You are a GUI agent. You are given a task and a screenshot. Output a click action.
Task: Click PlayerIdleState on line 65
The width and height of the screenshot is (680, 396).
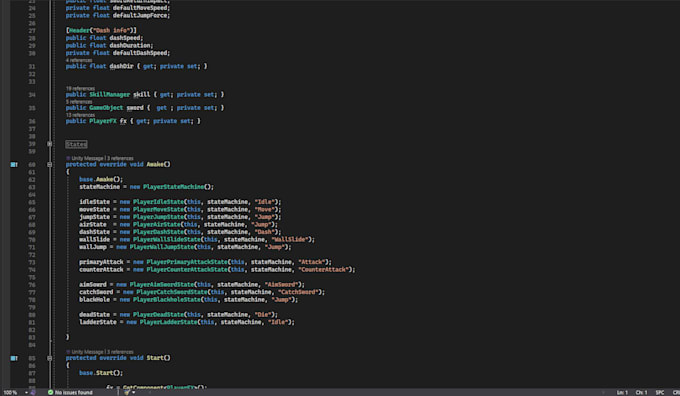pyautogui.click(x=158, y=202)
